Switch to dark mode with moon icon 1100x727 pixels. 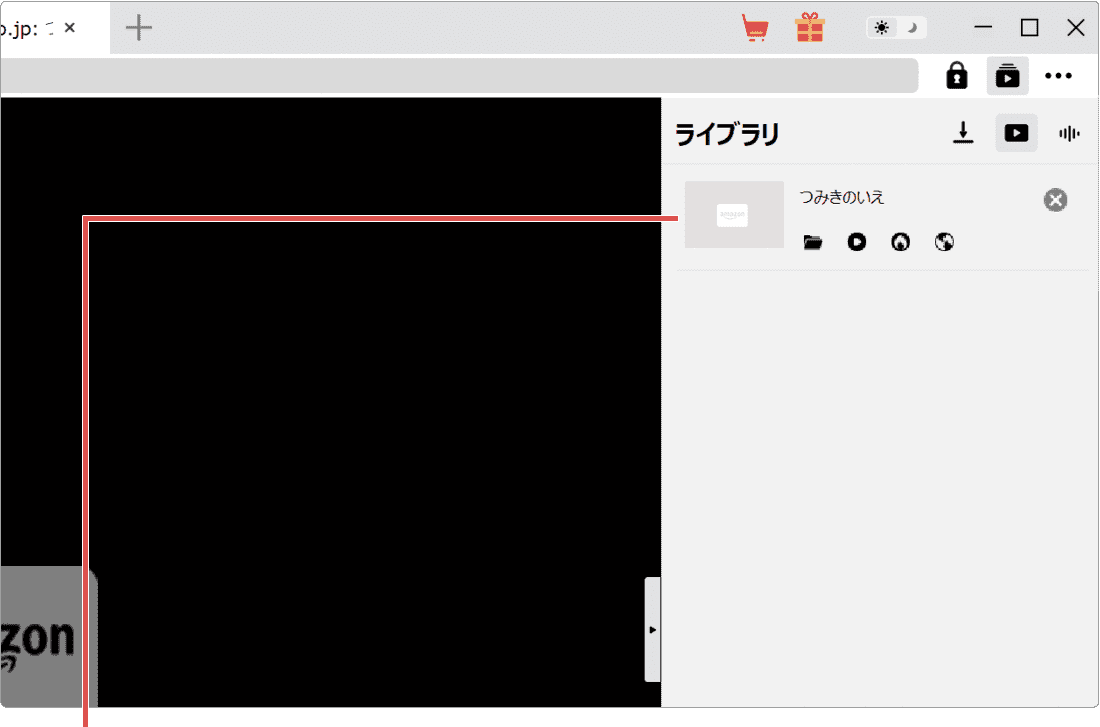click(911, 28)
